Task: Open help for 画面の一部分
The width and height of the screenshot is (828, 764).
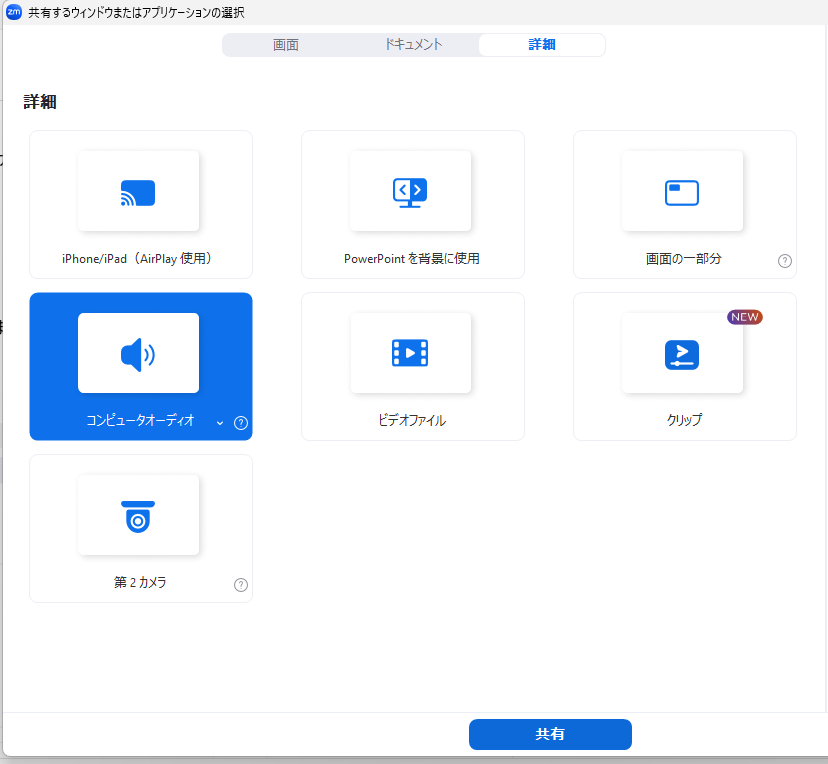Action: click(785, 261)
